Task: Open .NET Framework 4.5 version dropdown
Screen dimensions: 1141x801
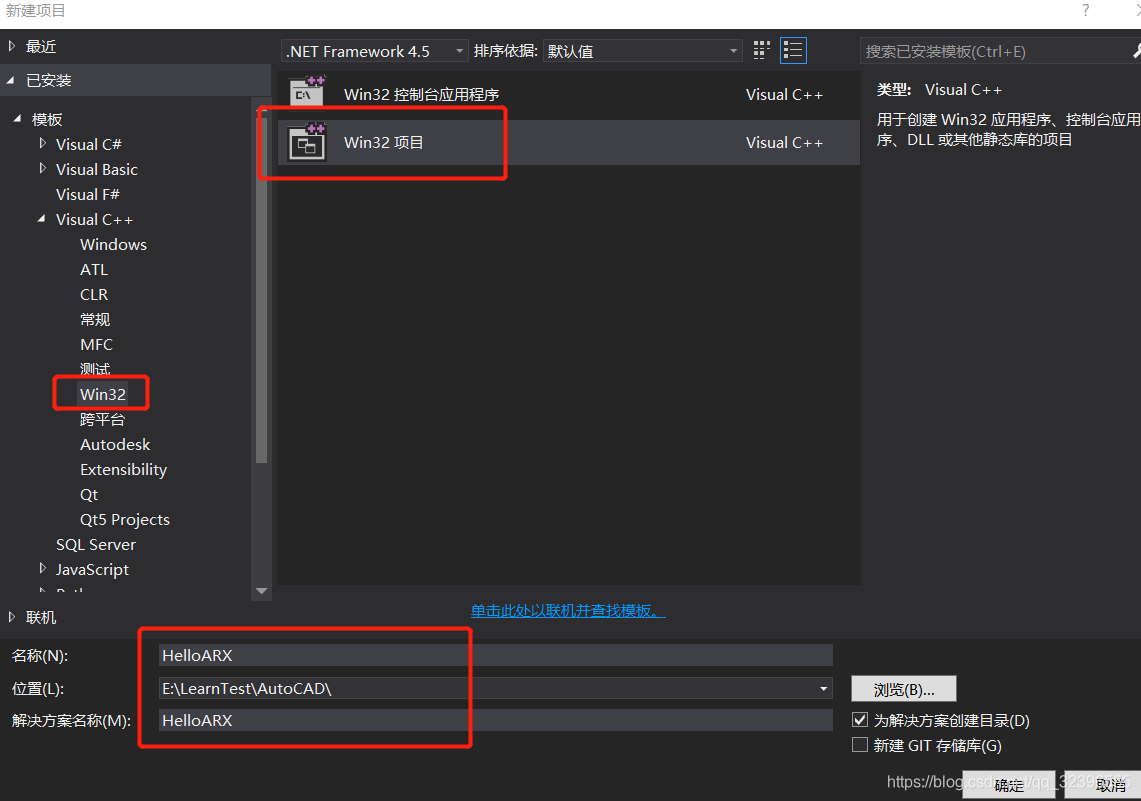Action: [x=374, y=51]
